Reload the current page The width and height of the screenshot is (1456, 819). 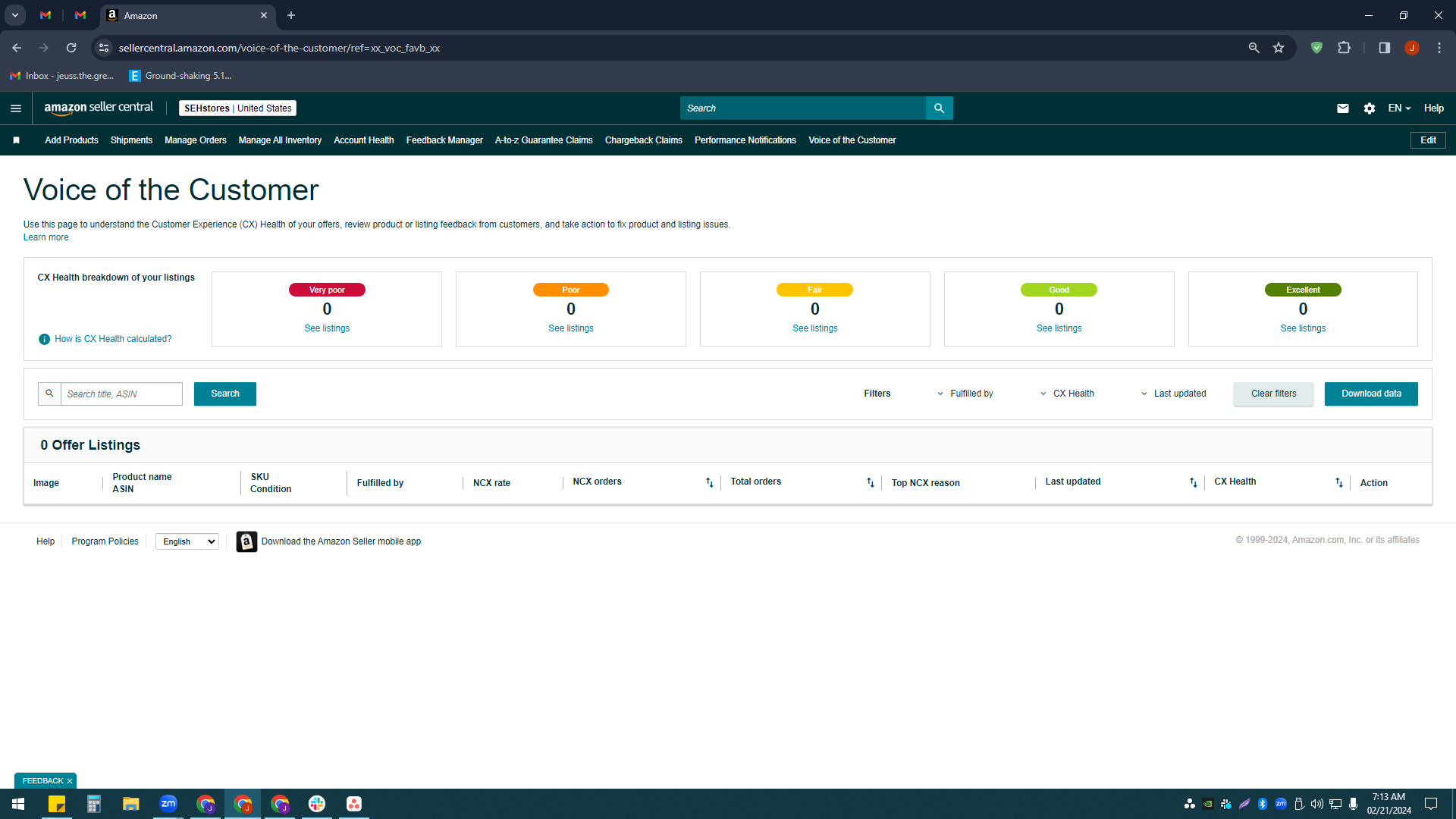click(71, 48)
